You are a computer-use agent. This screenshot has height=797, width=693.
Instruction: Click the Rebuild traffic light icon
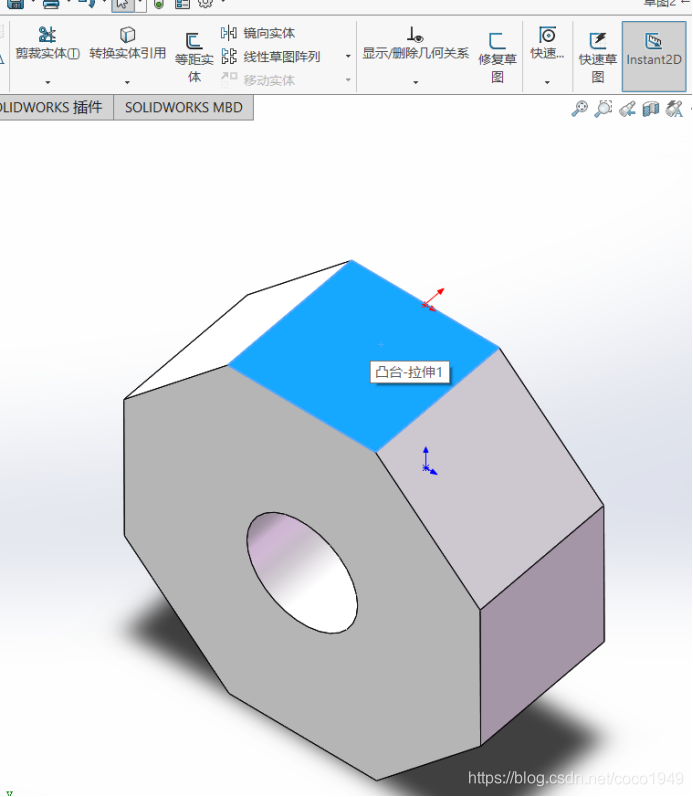point(159,4)
